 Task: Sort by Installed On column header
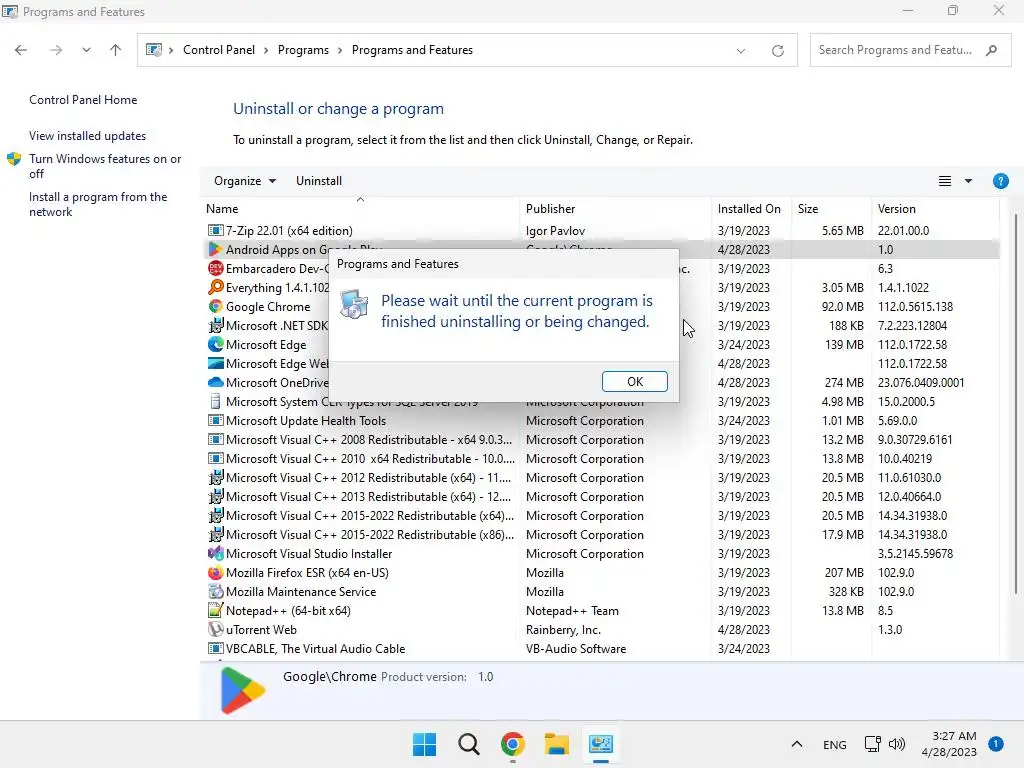click(751, 208)
